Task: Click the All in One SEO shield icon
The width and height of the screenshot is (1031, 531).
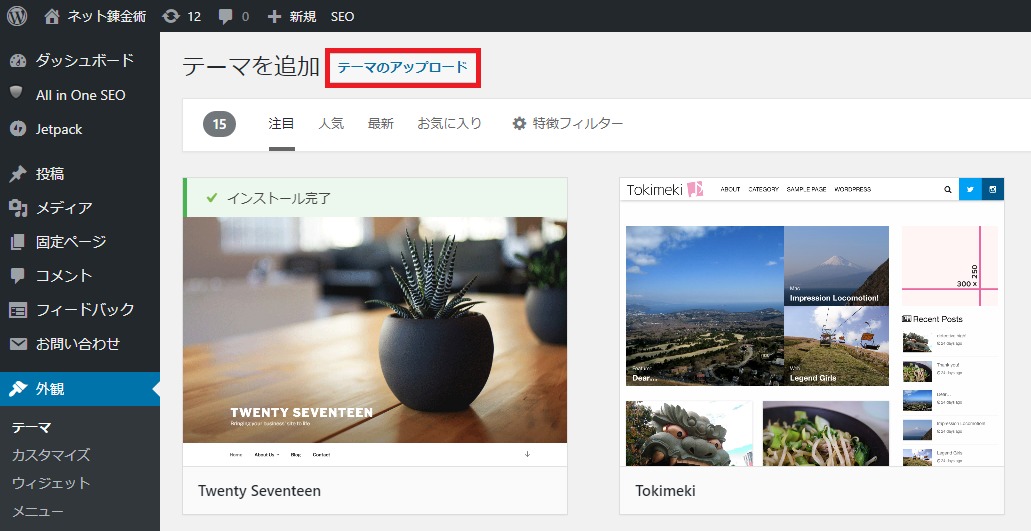Action: [17, 93]
